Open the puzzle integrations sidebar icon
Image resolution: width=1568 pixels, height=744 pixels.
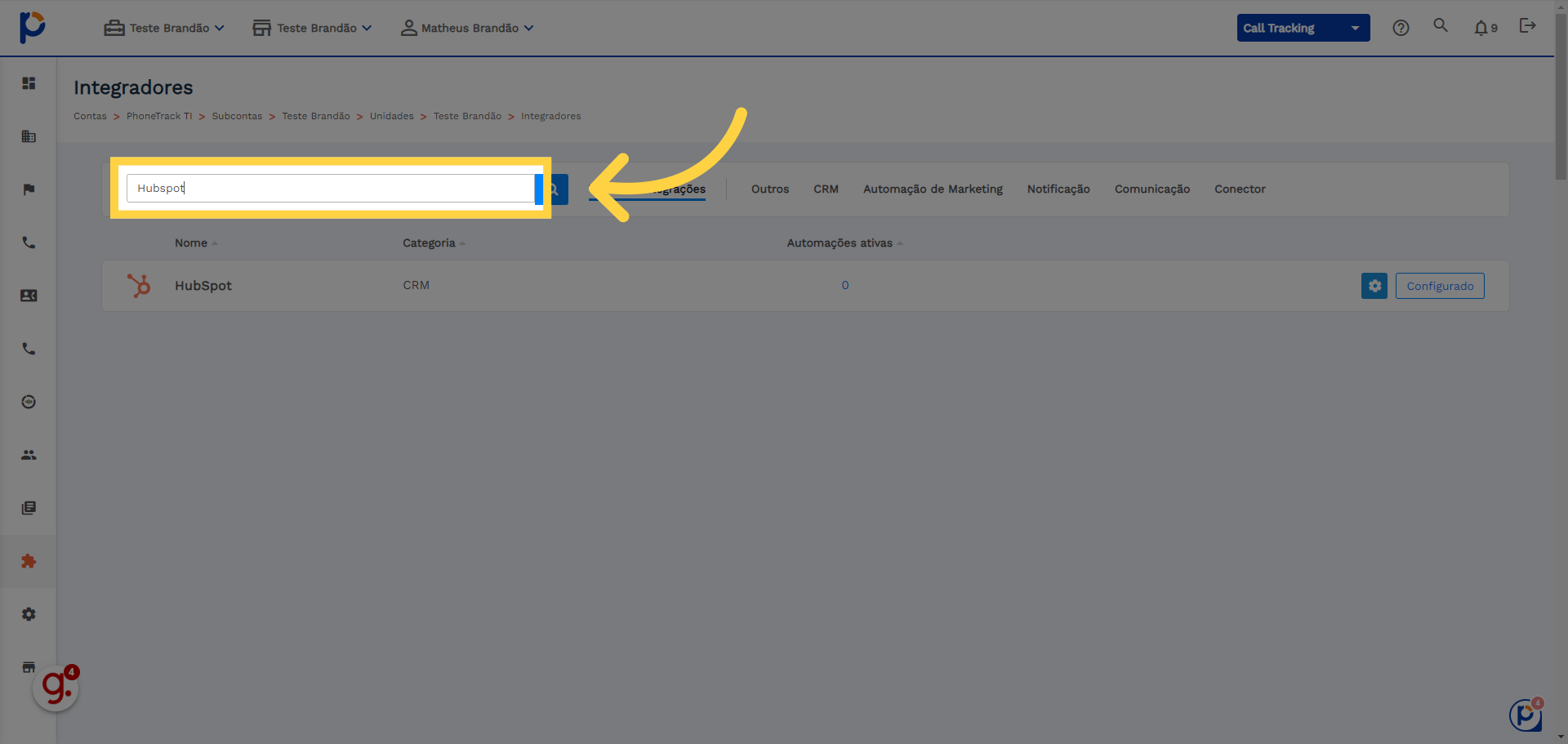tap(29, 561)
